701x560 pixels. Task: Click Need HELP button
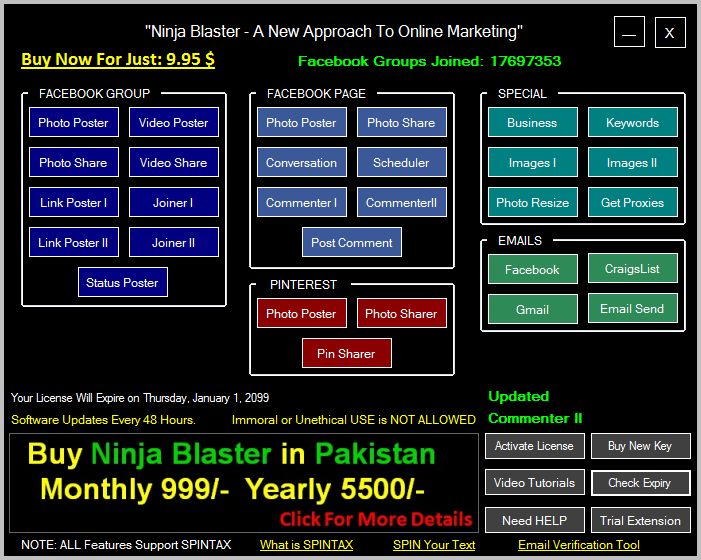point(535,520)
